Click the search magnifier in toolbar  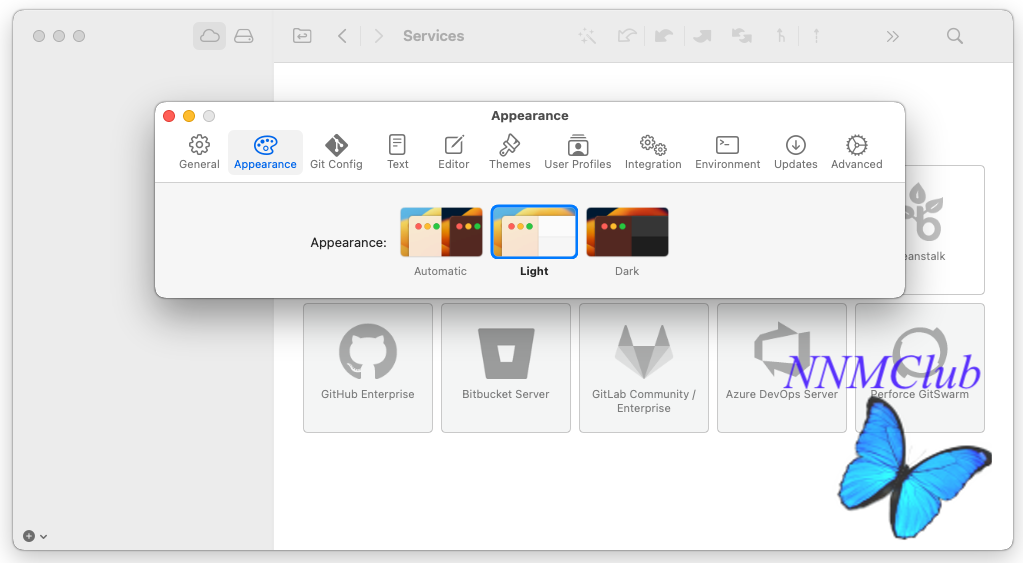(x=955, y=36)
